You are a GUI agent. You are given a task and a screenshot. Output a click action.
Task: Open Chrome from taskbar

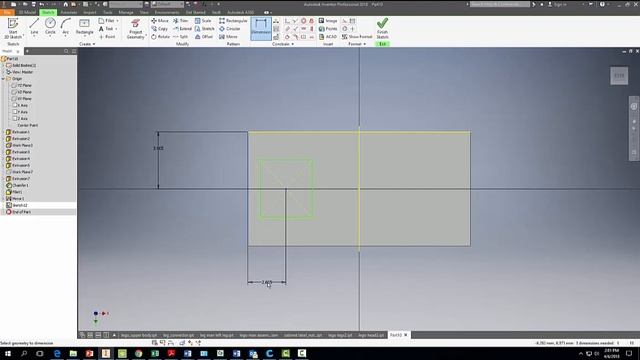point(138,353)
